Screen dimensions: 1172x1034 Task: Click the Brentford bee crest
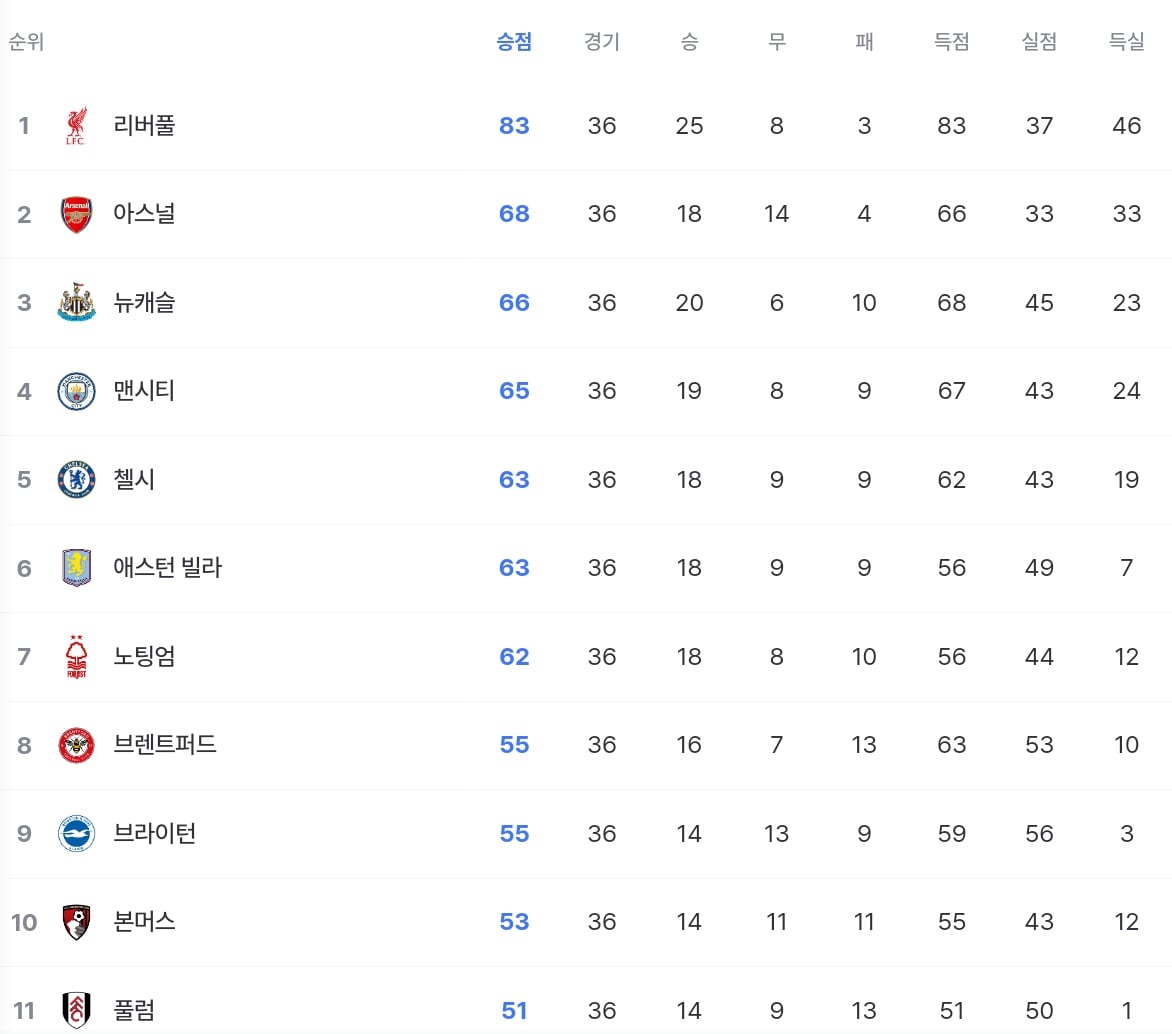point(76,745)
